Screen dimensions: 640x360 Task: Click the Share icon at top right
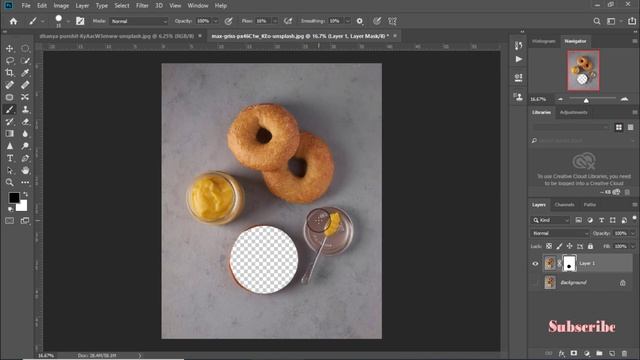click(x=632, y=21)
